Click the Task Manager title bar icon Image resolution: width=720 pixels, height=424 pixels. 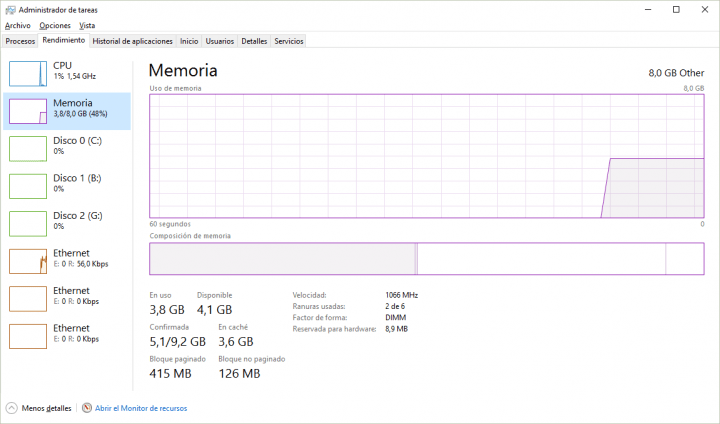click(10, 9)
